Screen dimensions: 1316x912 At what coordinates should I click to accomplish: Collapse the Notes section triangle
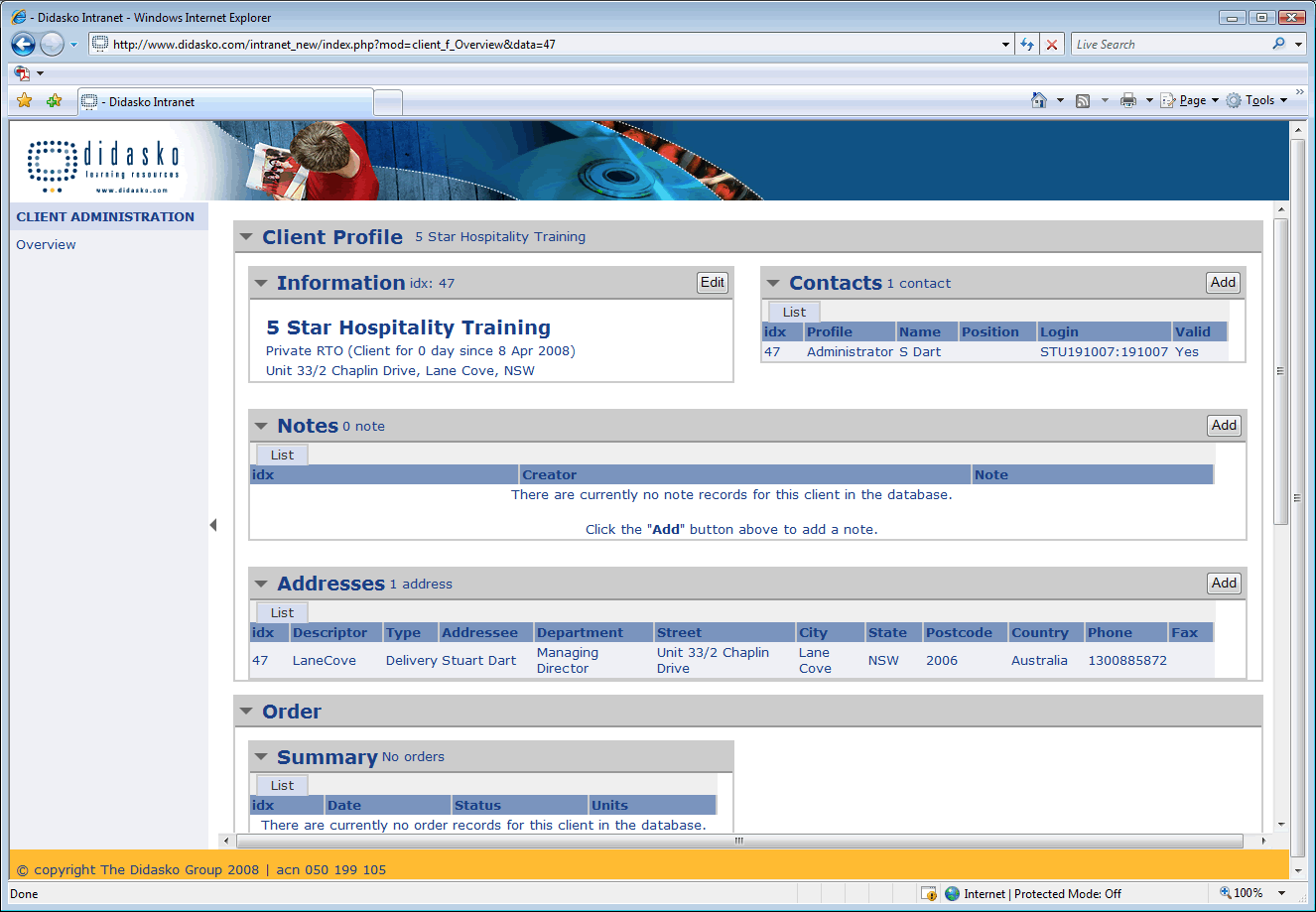point(261,426)
